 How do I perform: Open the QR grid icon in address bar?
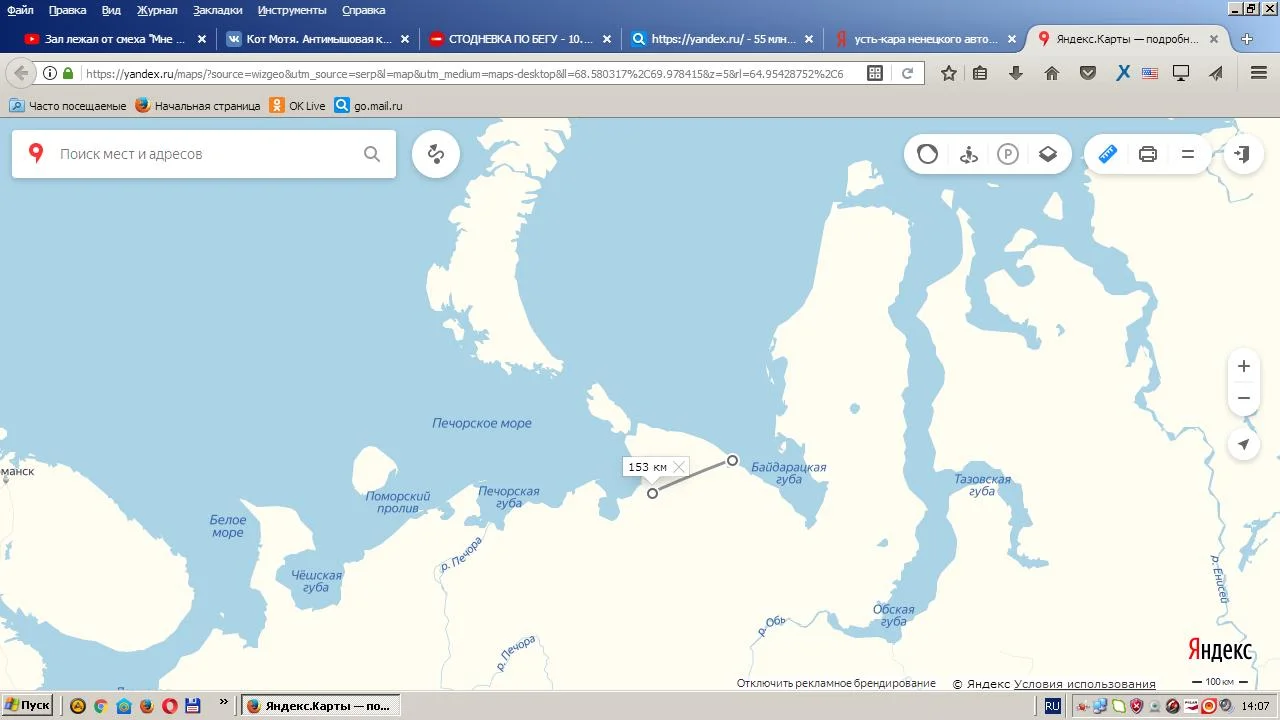(x=875, y=73)
